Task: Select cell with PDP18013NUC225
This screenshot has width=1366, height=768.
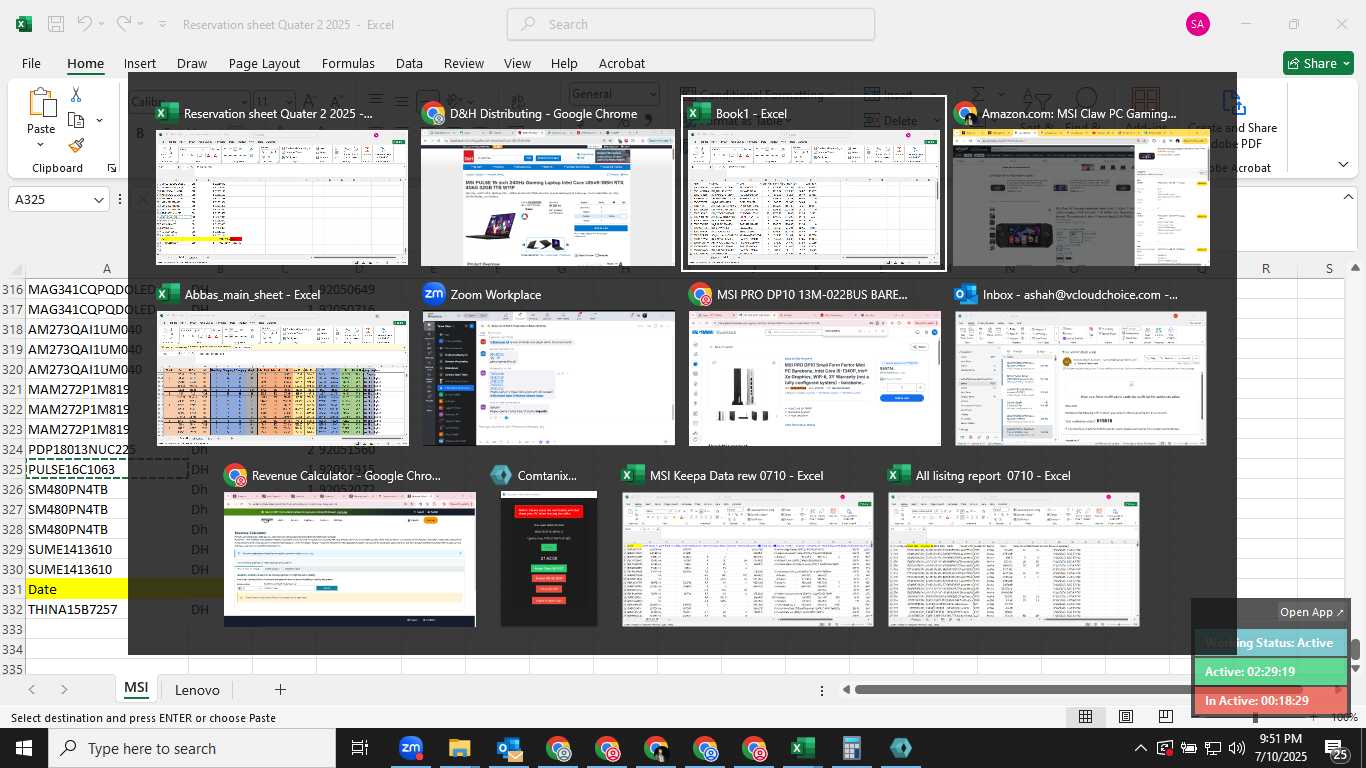Action: point(107,449)
